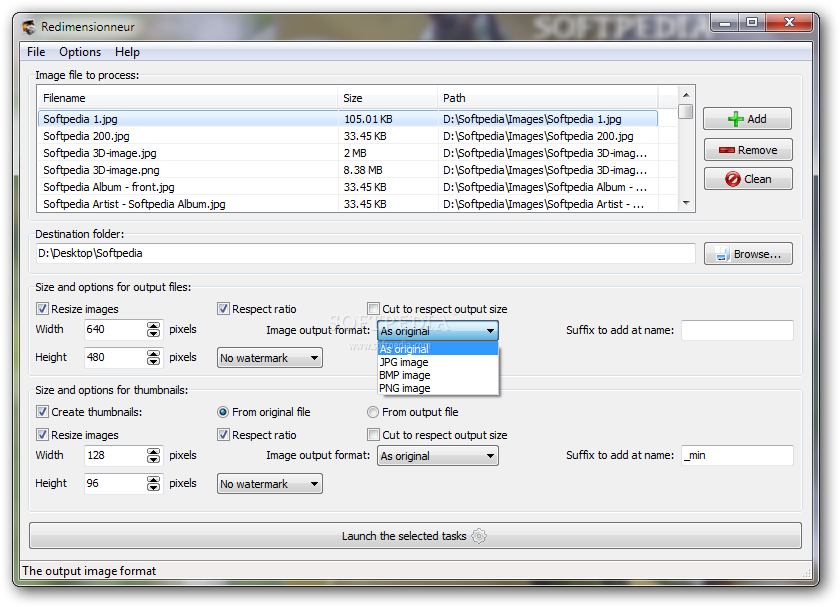Select the Softpedia 3D-image.png row
Viewport: 840px width, 607px height.
tap(348, 170)
